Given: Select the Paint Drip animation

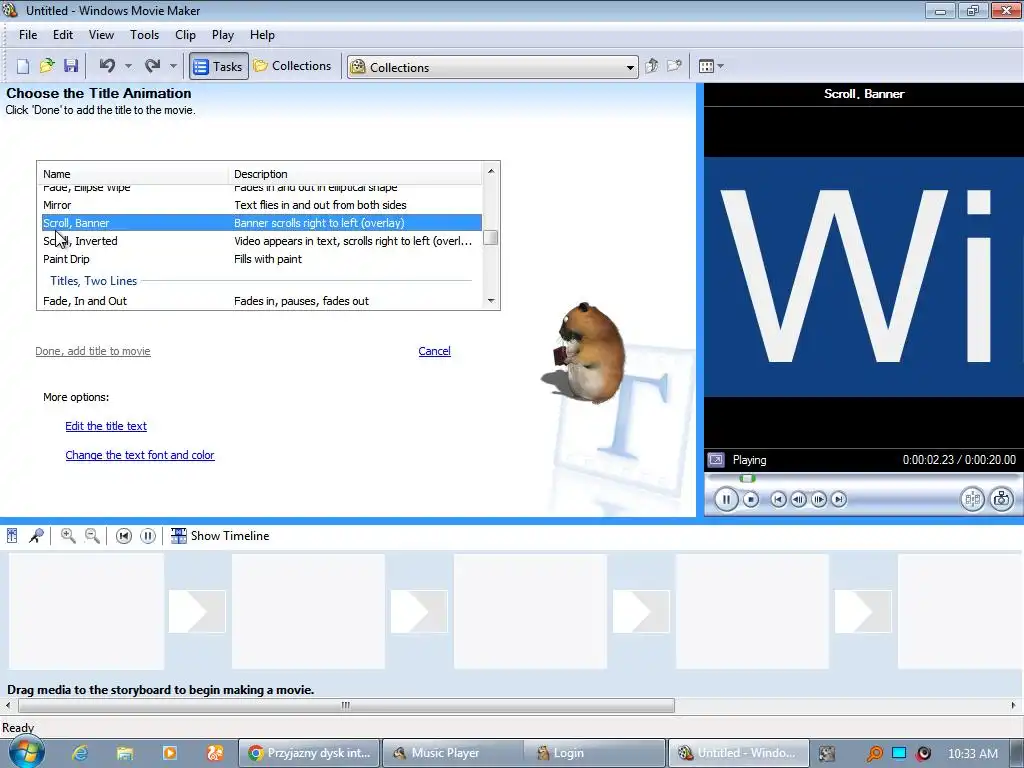Looking at the screenshot, I should pyautogui.click(x=261, y=259).
